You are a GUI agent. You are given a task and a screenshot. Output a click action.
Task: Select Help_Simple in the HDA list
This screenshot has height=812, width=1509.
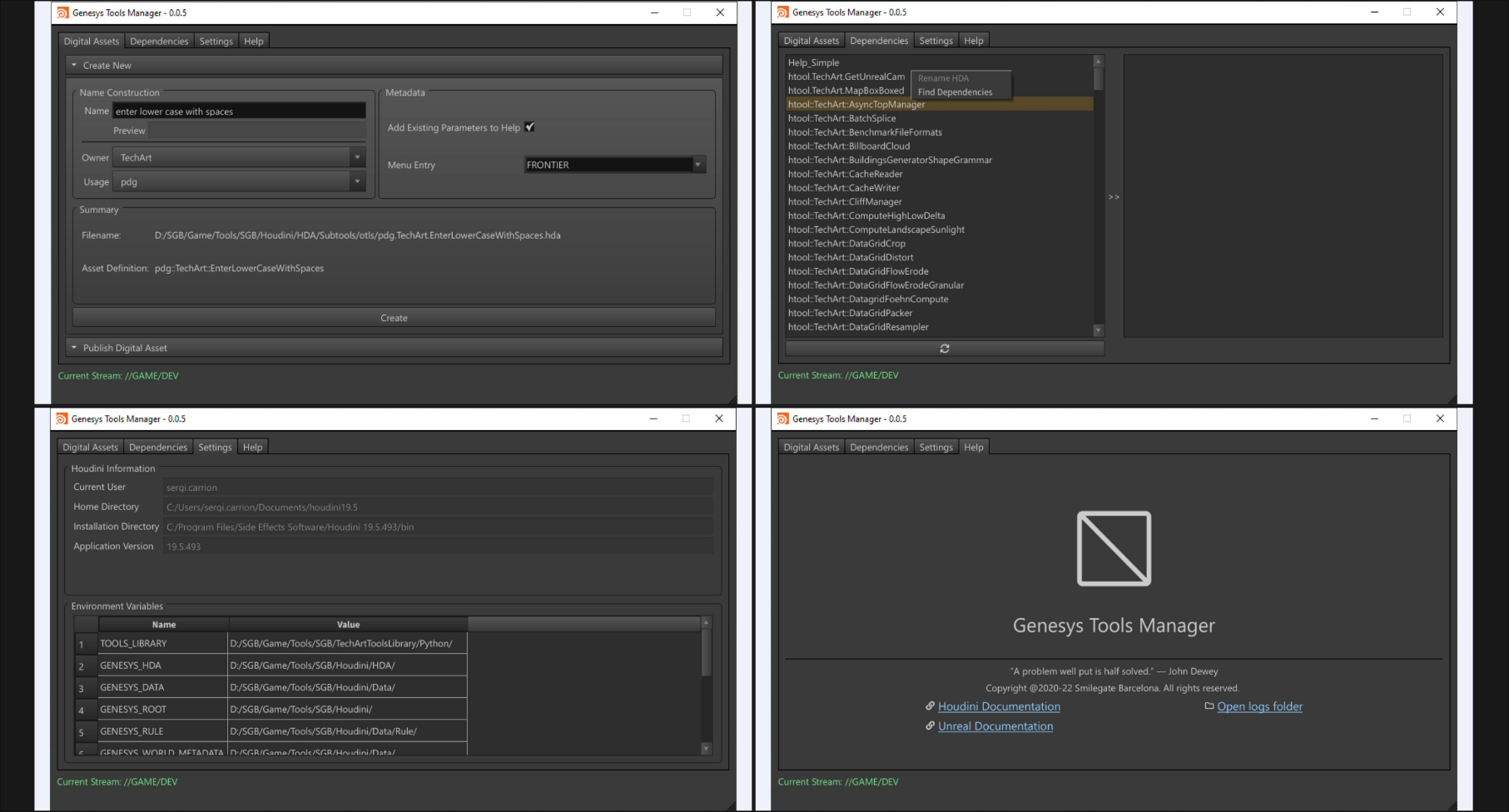pyautogui.click(x=940, y=62)
